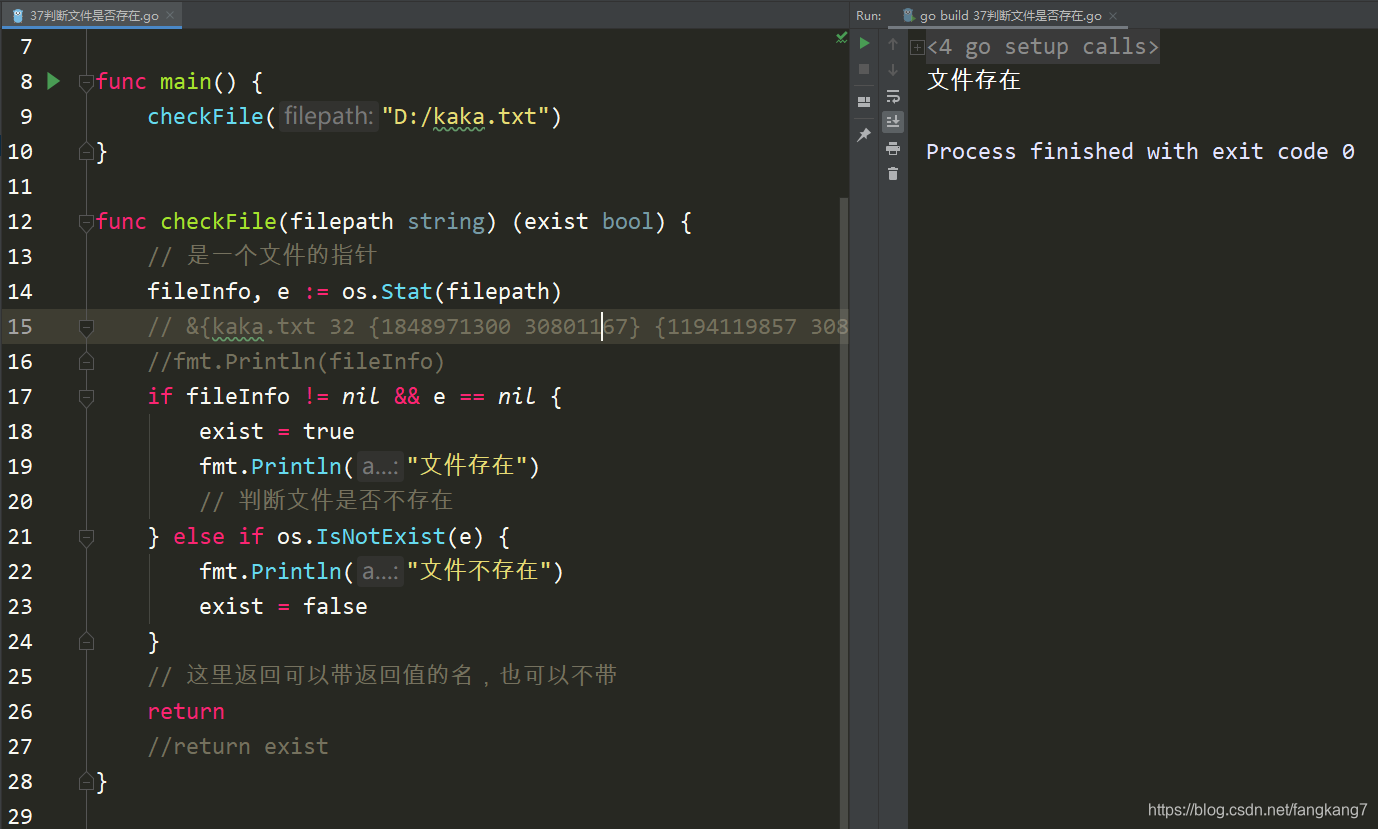Image resolution: width=1378 pixels, height=829 pixels.
Task: Click "Process finished with exit code 0"
Action: [1140, 152]
